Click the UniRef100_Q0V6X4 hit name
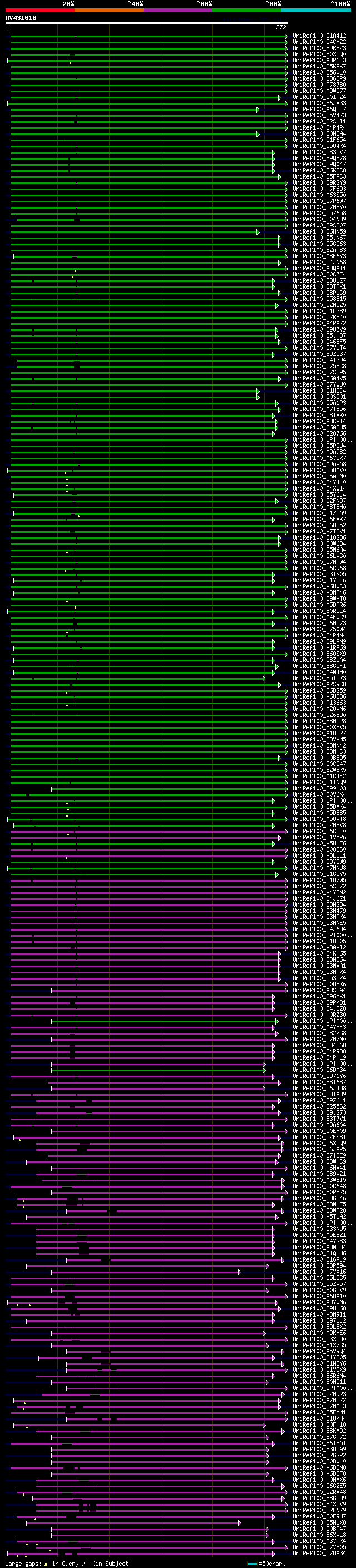The width and height of the screenshot is (356, 1568). point(319,794)
